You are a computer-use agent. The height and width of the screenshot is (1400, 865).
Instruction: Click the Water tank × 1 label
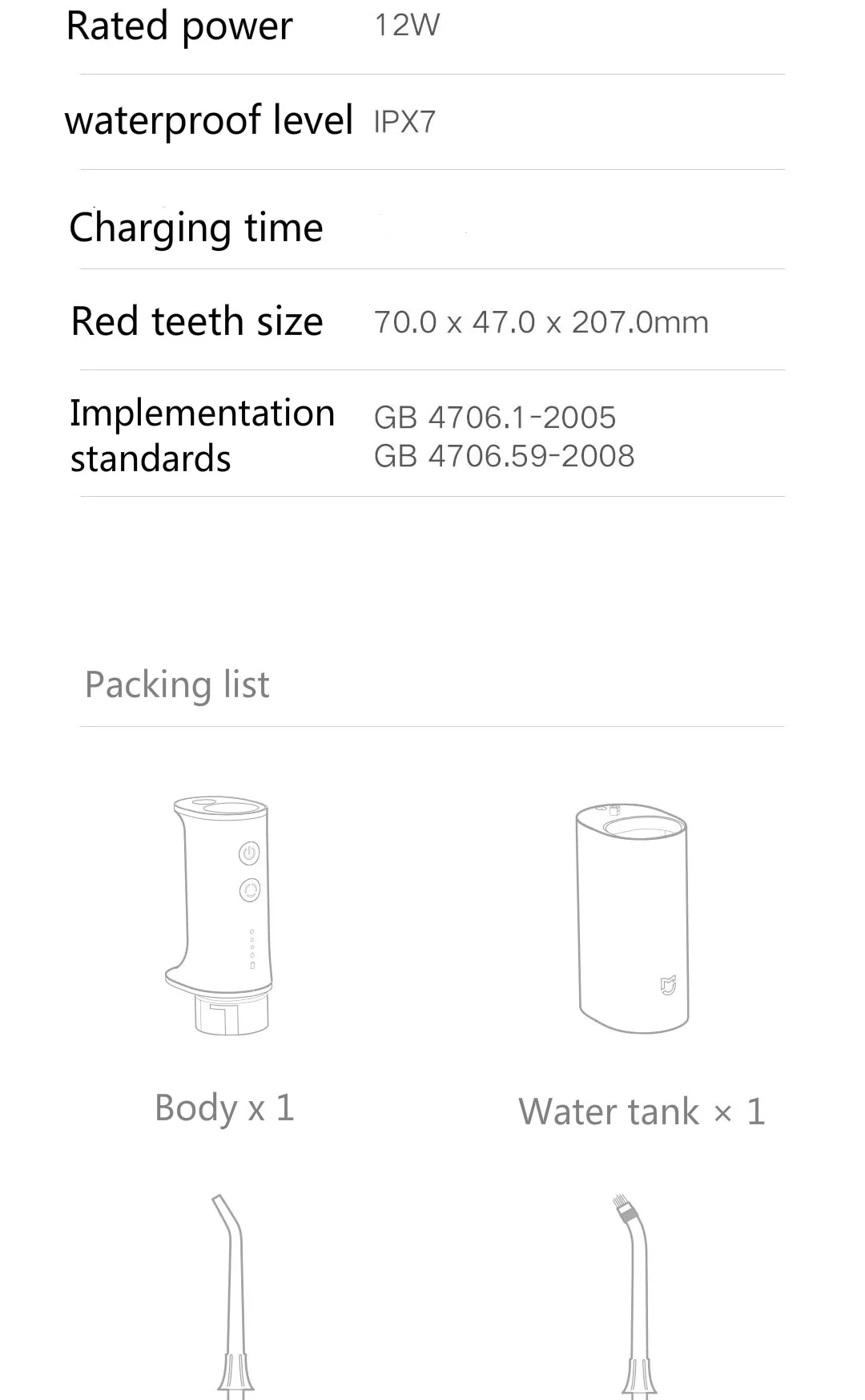(x=642, y=1112)
